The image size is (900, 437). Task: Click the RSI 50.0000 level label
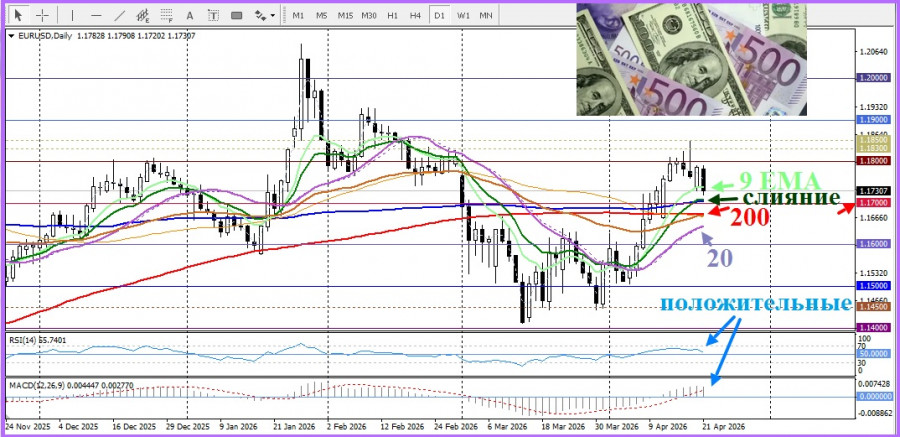click(874, 354)
